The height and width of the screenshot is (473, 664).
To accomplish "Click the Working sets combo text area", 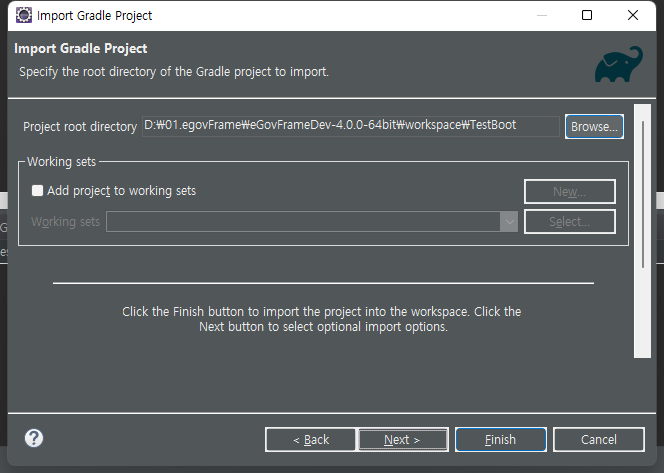I will (303, 221).
